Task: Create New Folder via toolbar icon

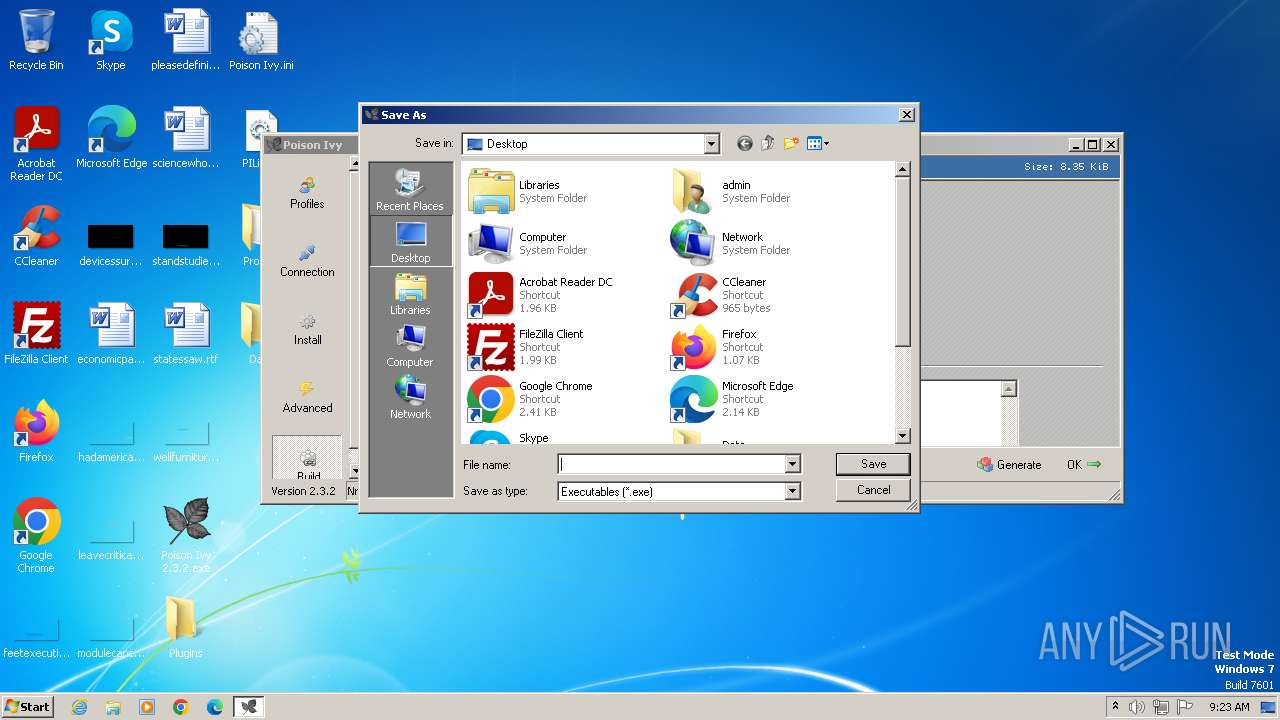Action: click(x=791, y=144)
